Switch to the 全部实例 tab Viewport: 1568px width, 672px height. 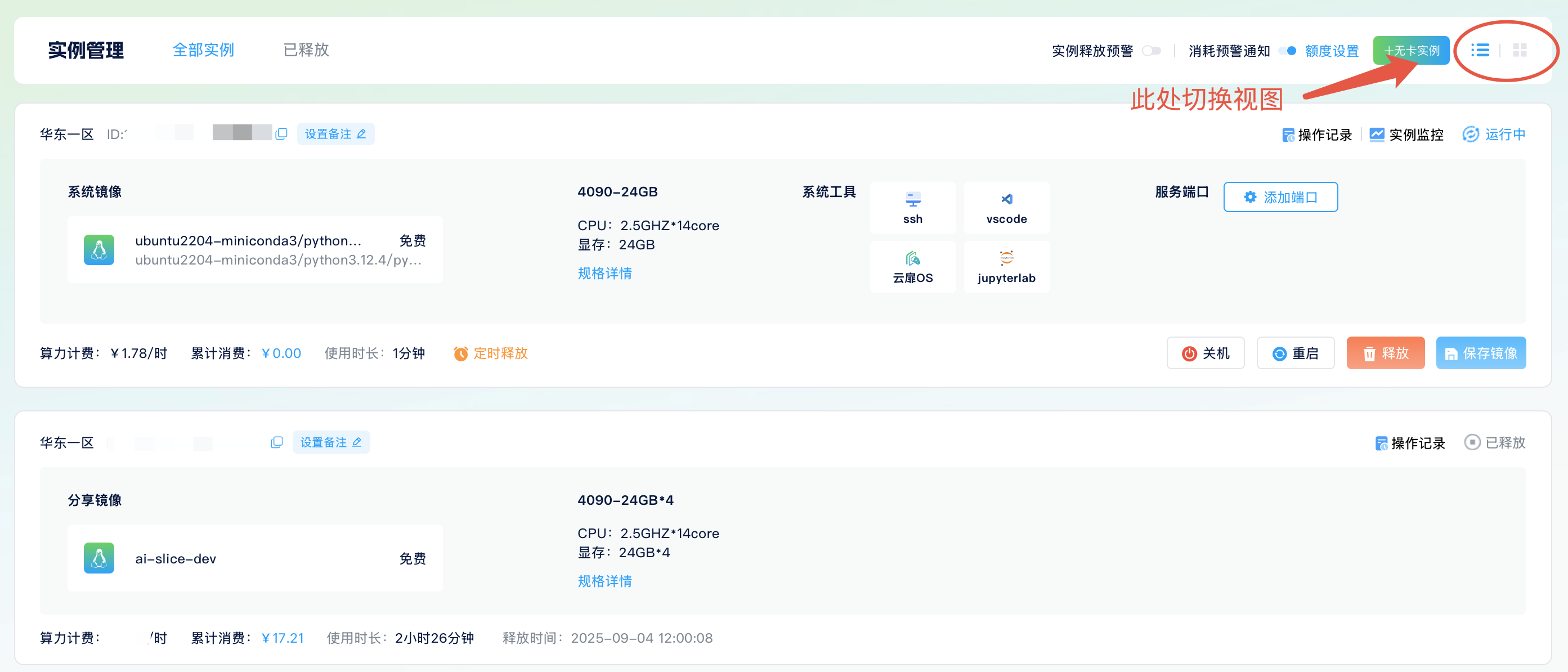point(204,50)
